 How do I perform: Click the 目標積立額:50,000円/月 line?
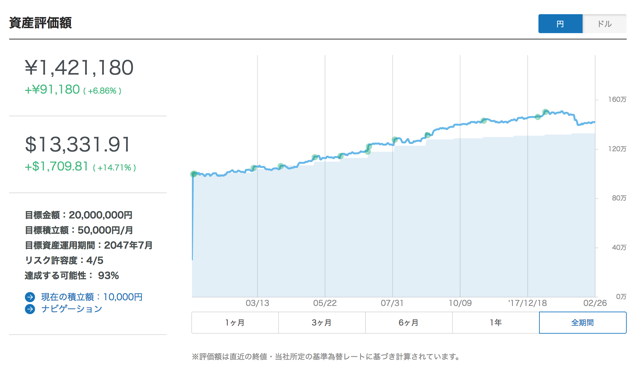coord(79,230)
